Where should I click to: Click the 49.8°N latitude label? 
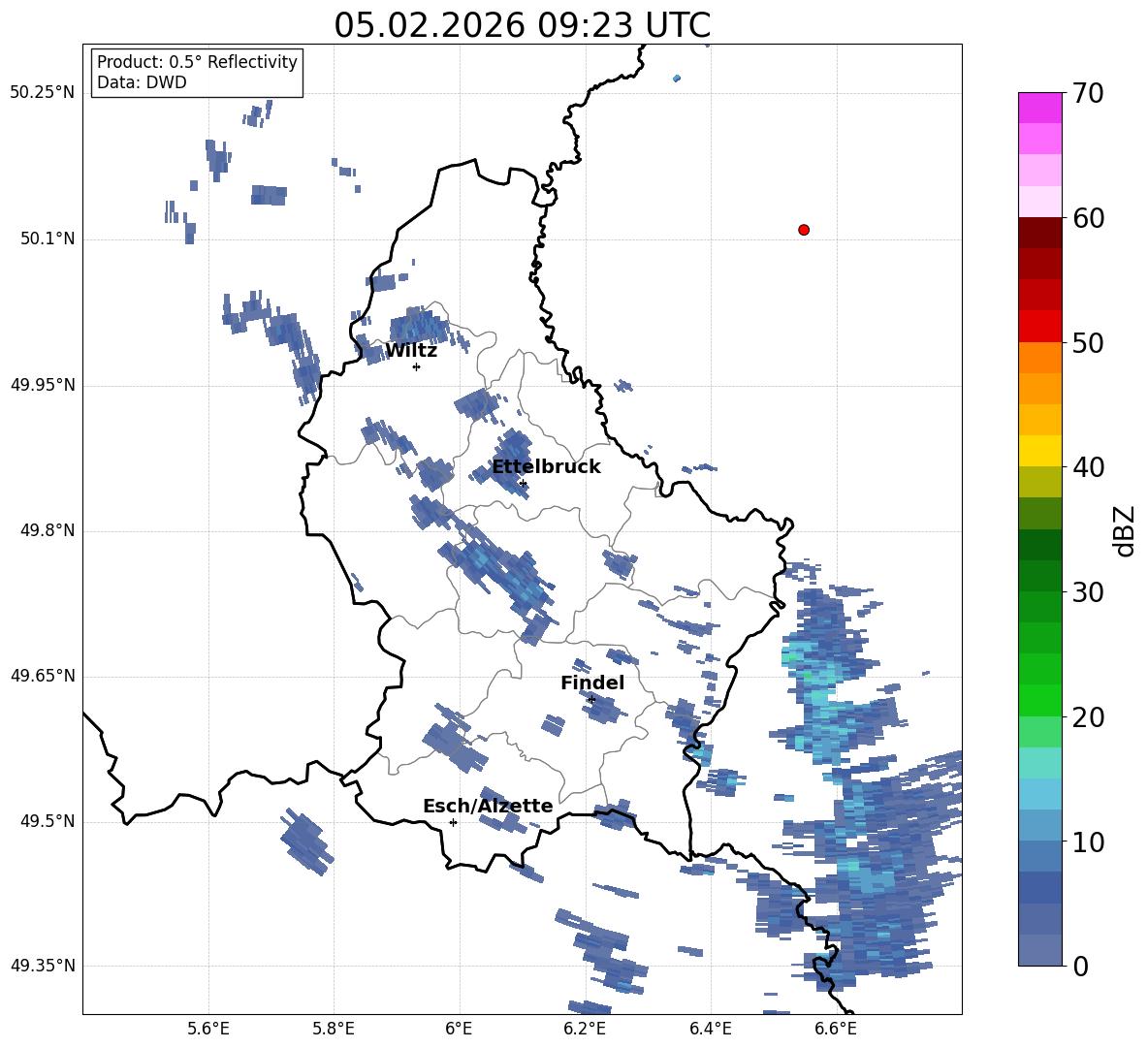(48, 530)
